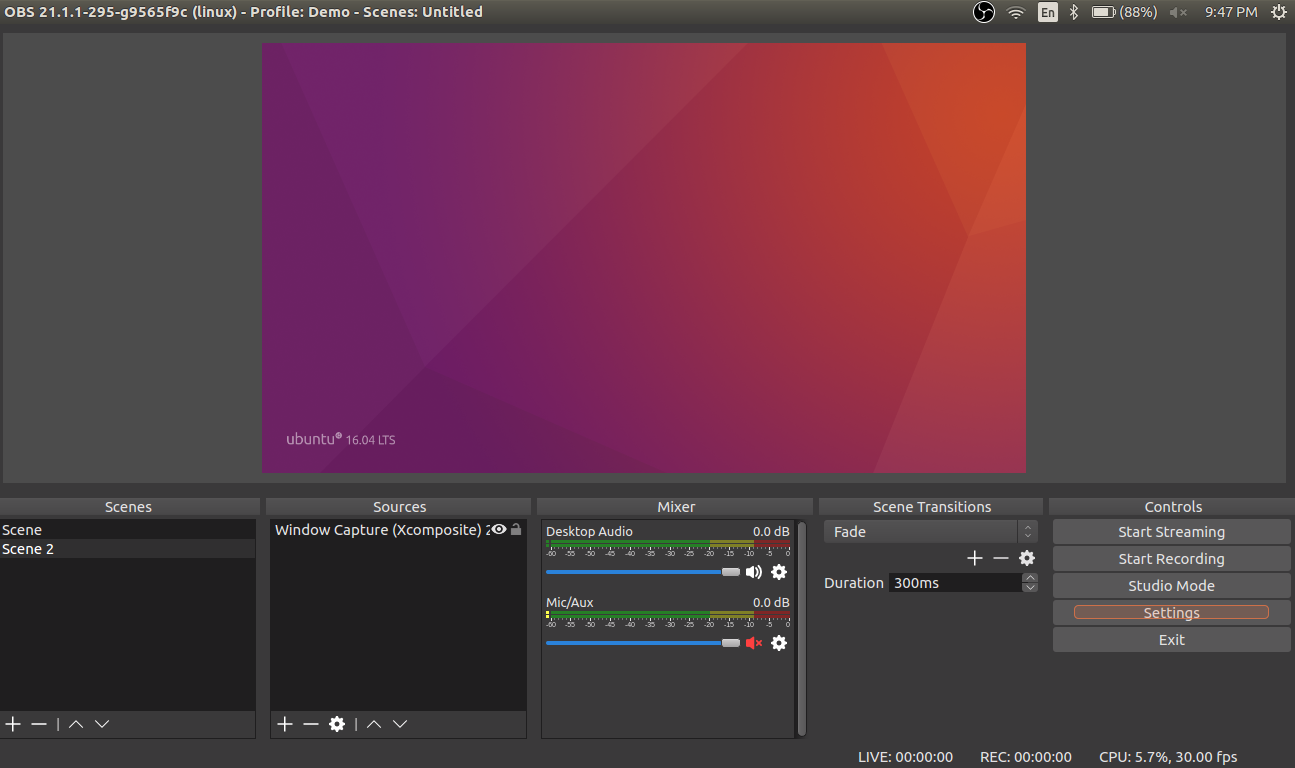Enable Studio Mode
1295x768 pixels.
(1171, 586)
